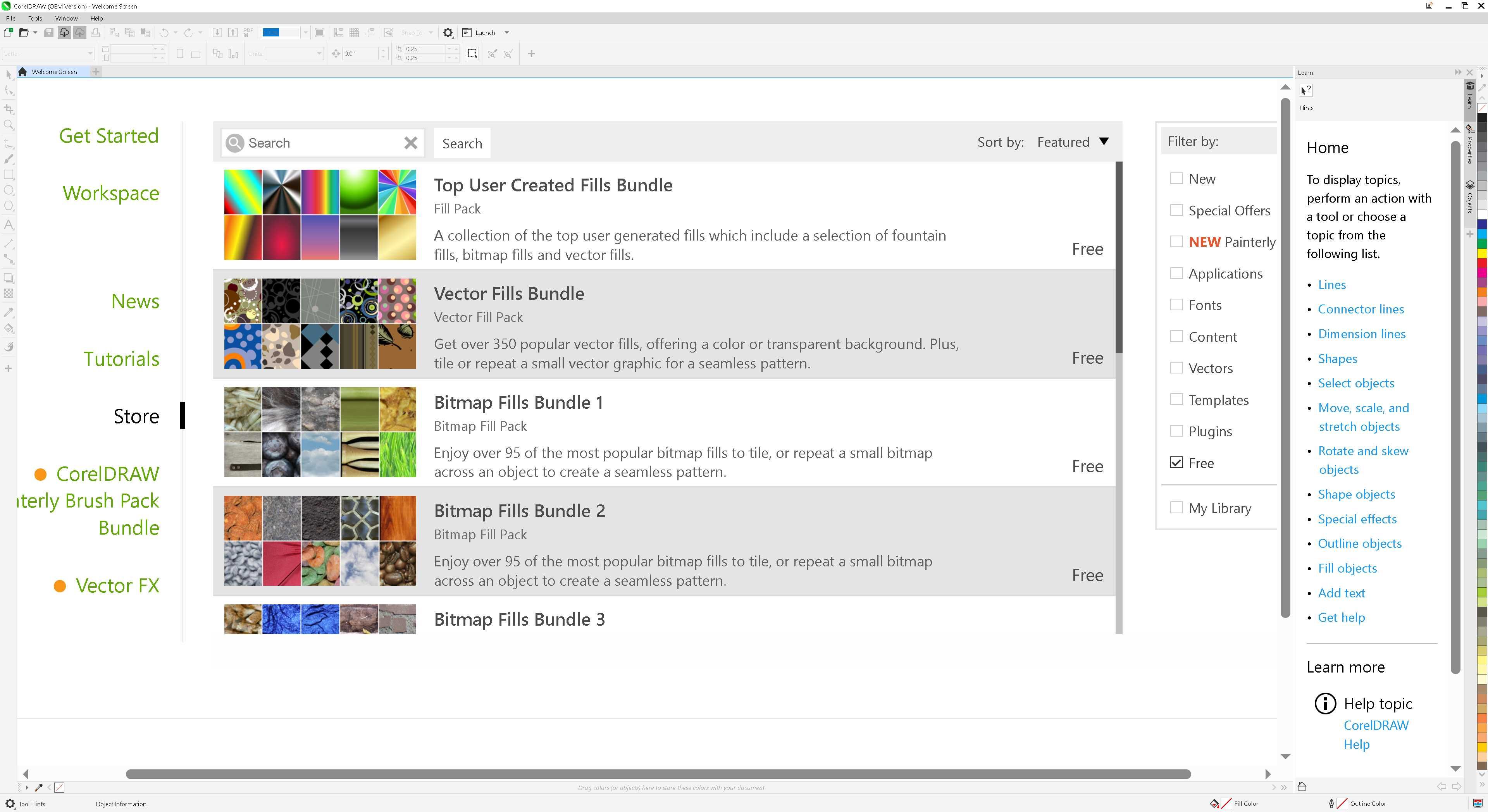Switch to the Tutorials section
This screenshot has height=812, width=1488.
(121, 359)
